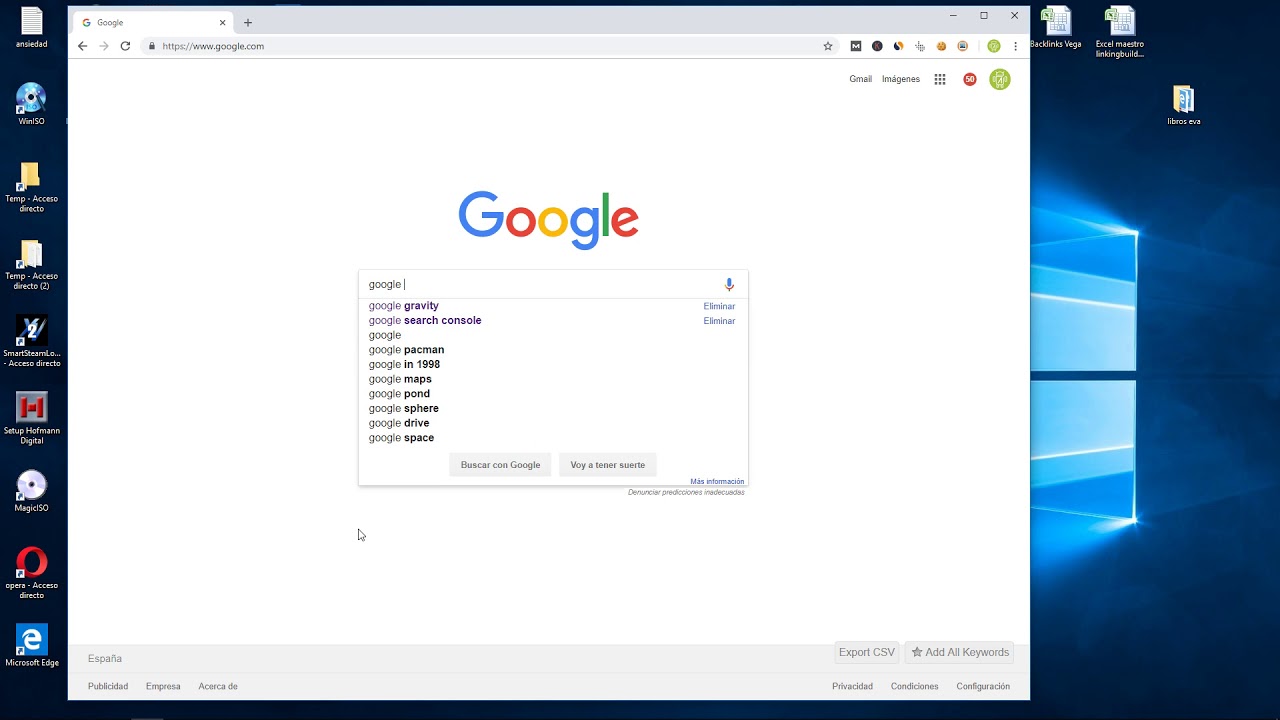The height and width of the screenshot is (720, 1280).
Task: Open the Chrome profile avatar in toolbar
Action: tap(993, 46)
